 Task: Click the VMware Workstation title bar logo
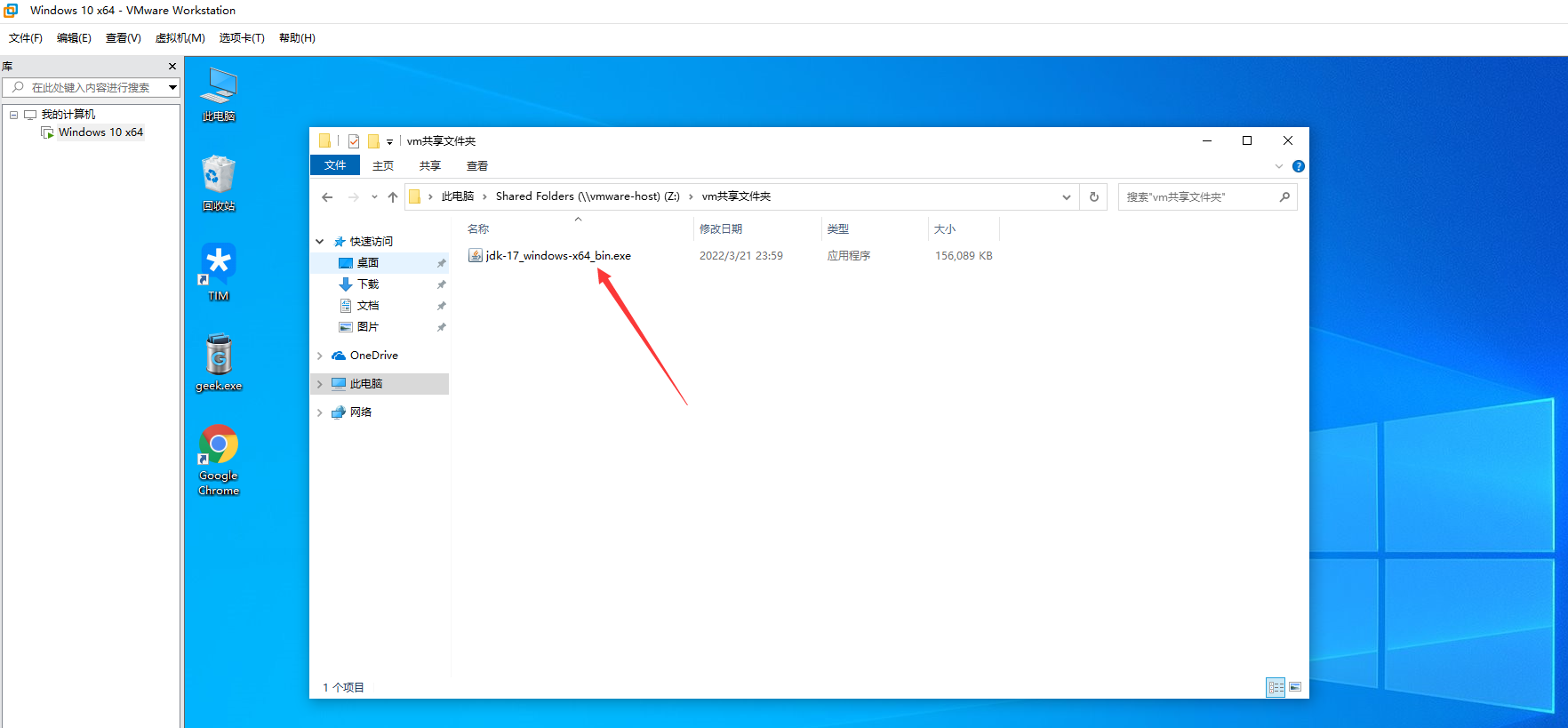point(11,11)
